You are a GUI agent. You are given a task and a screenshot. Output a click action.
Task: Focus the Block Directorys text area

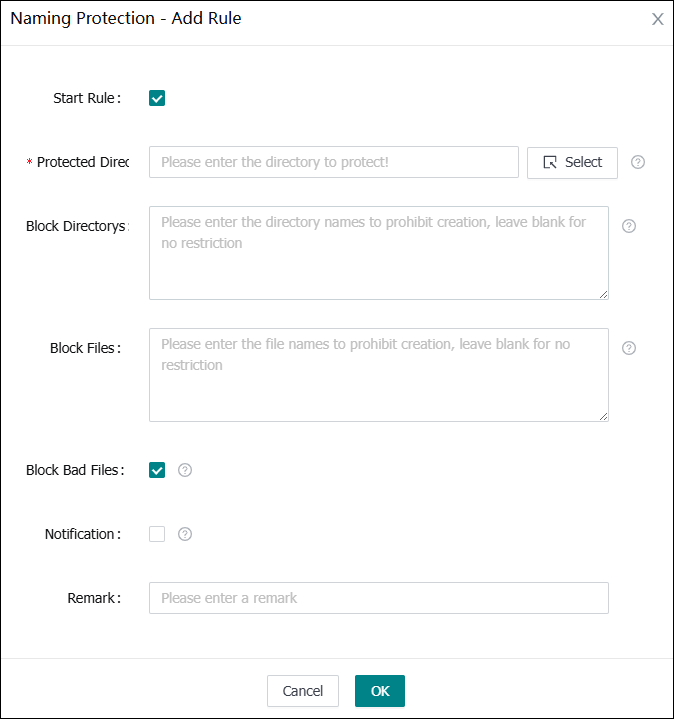(x=378, y=252)
